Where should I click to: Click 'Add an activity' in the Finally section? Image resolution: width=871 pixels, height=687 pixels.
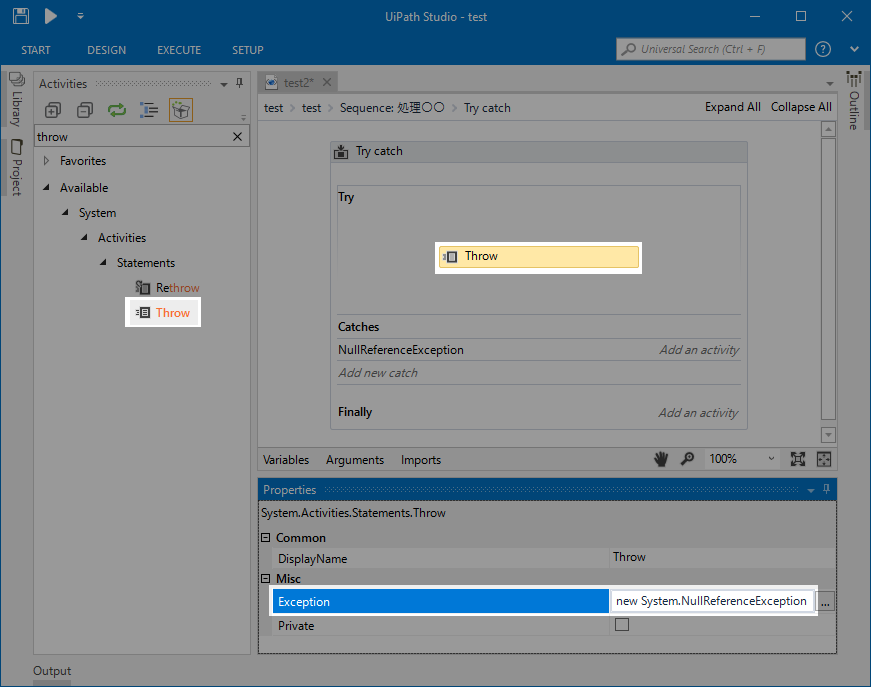coord(698,413)
